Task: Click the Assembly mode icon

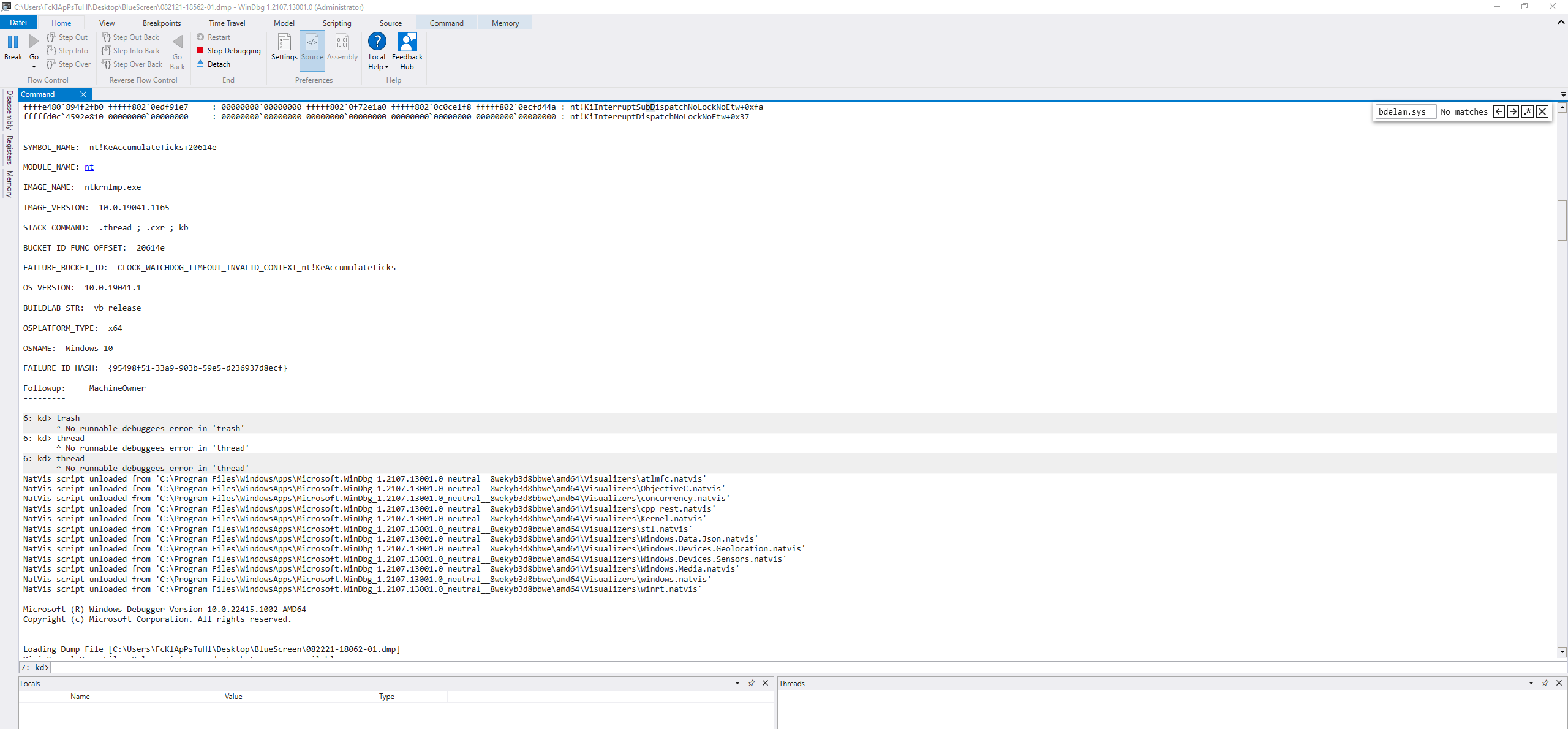Action: pyautogui.click(x=342, y=42)
